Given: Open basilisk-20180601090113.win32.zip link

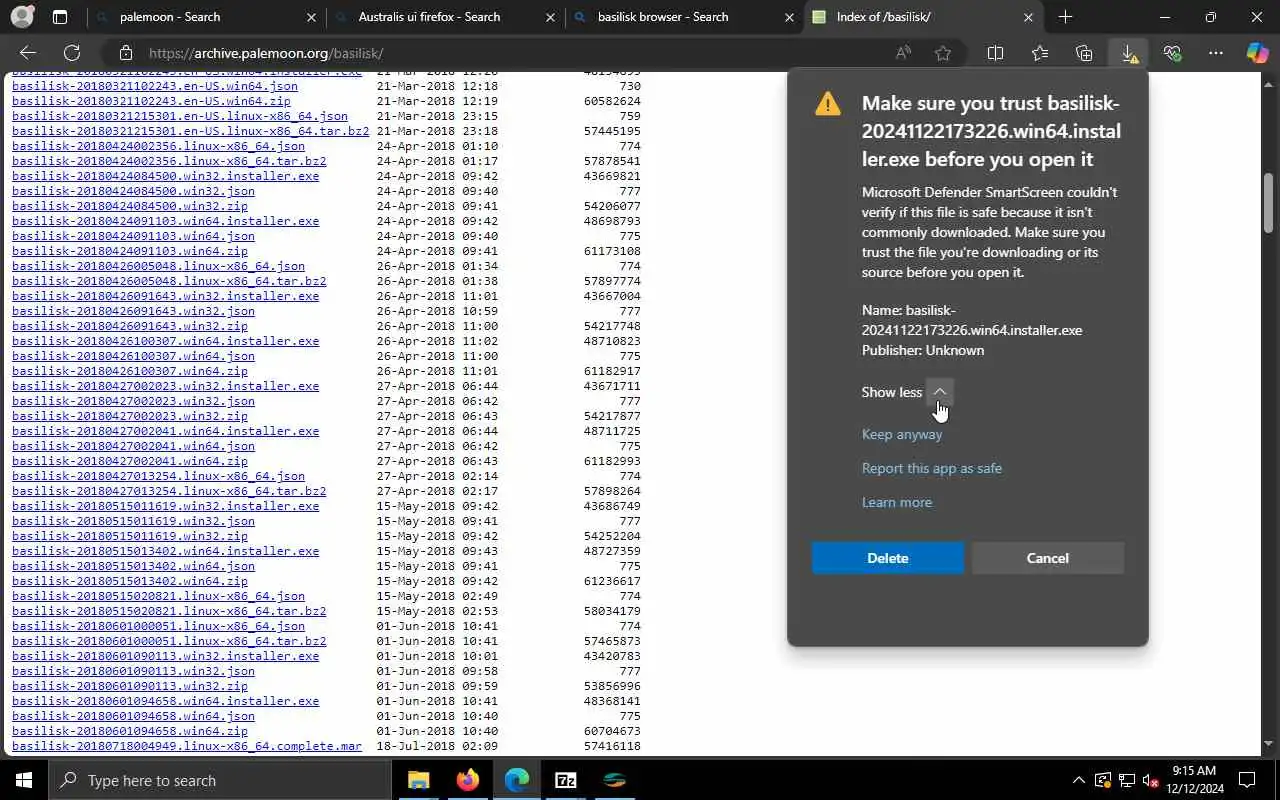Looking at the screenshot, I should tap(130, 686).
